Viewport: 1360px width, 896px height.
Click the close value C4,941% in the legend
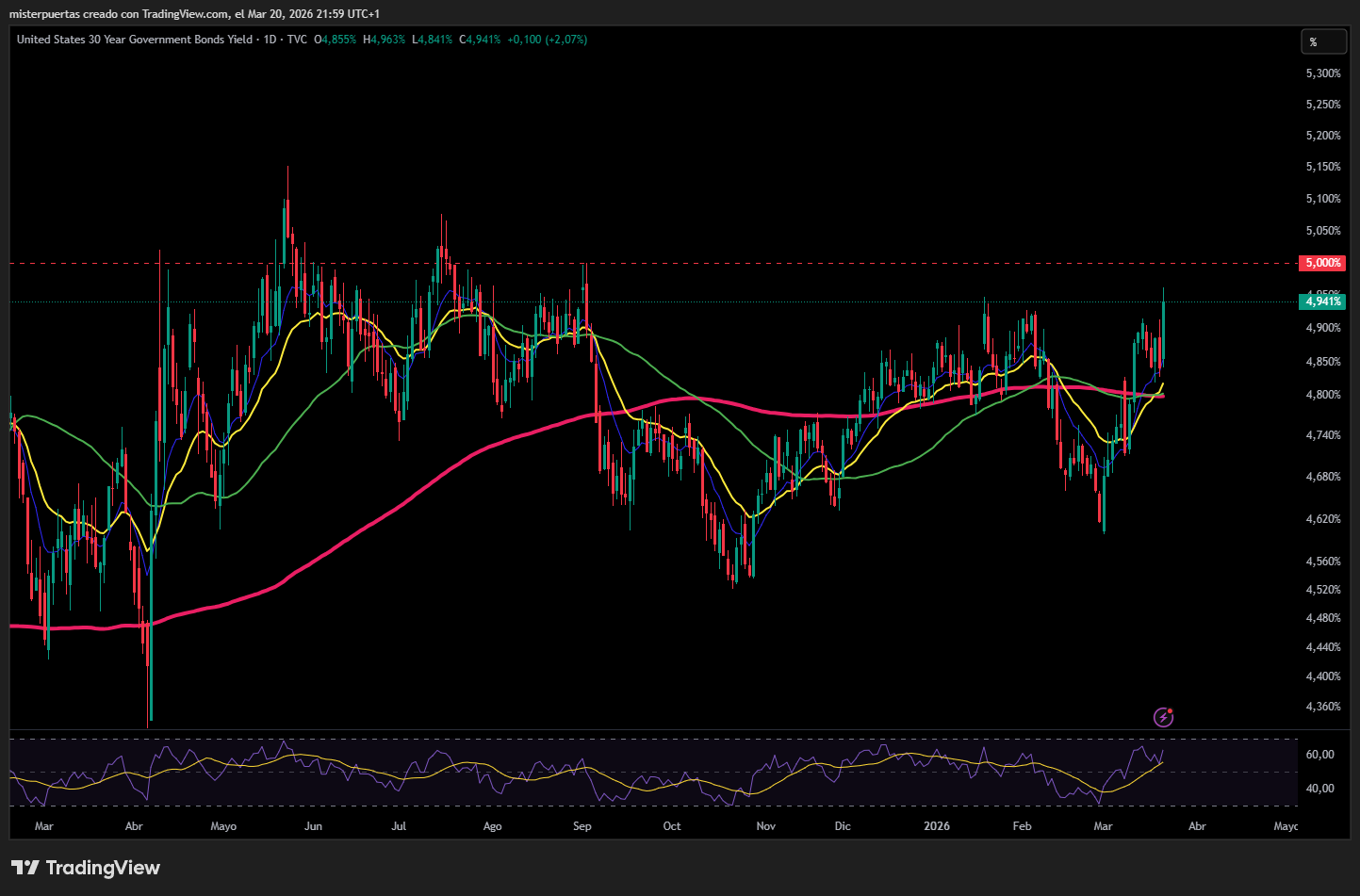[480, 40]
